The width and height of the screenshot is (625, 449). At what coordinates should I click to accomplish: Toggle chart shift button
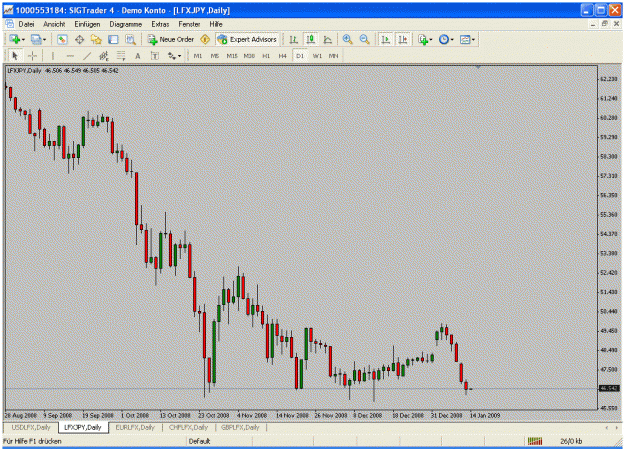click(402, 39)
